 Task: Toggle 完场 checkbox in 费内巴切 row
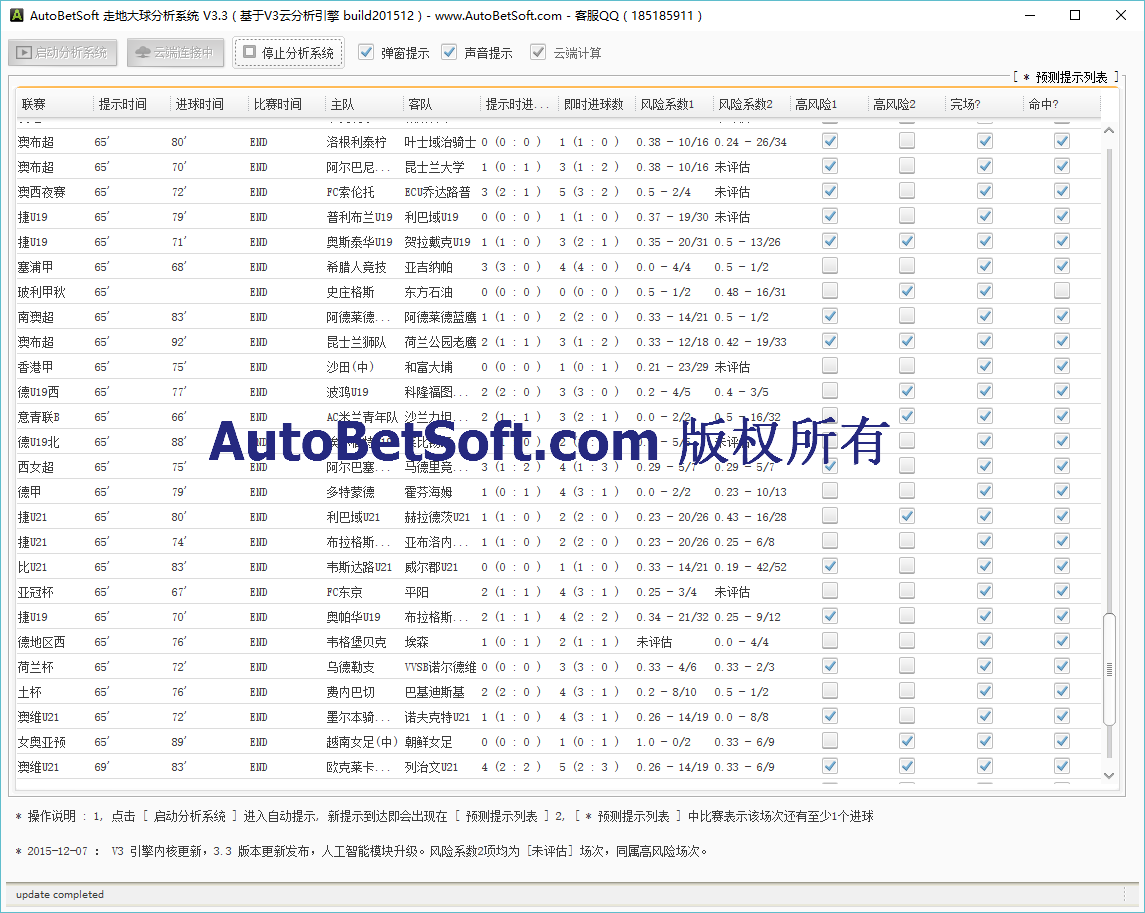[984, 691]
